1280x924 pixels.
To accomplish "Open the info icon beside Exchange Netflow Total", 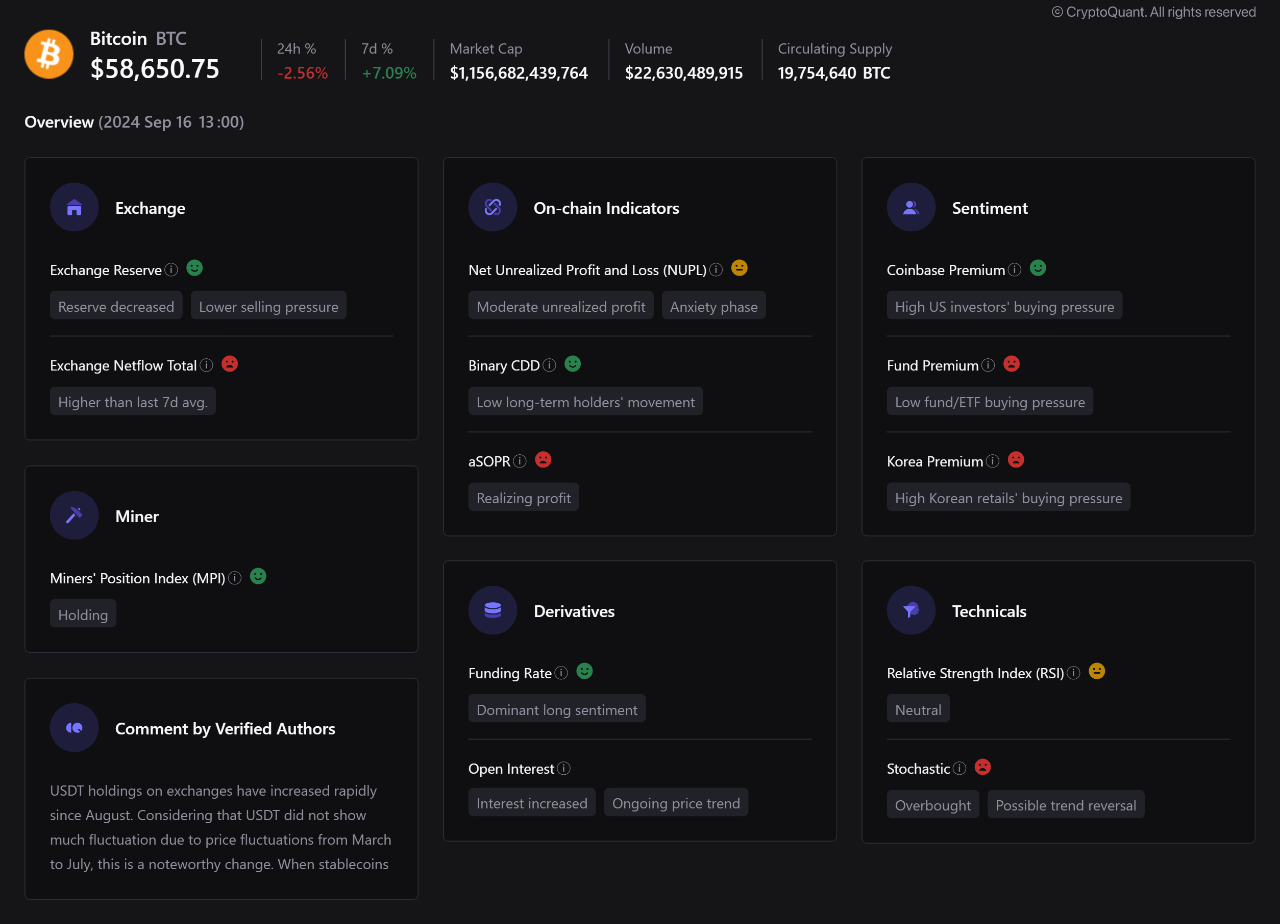I will click(x=207, y=366).
